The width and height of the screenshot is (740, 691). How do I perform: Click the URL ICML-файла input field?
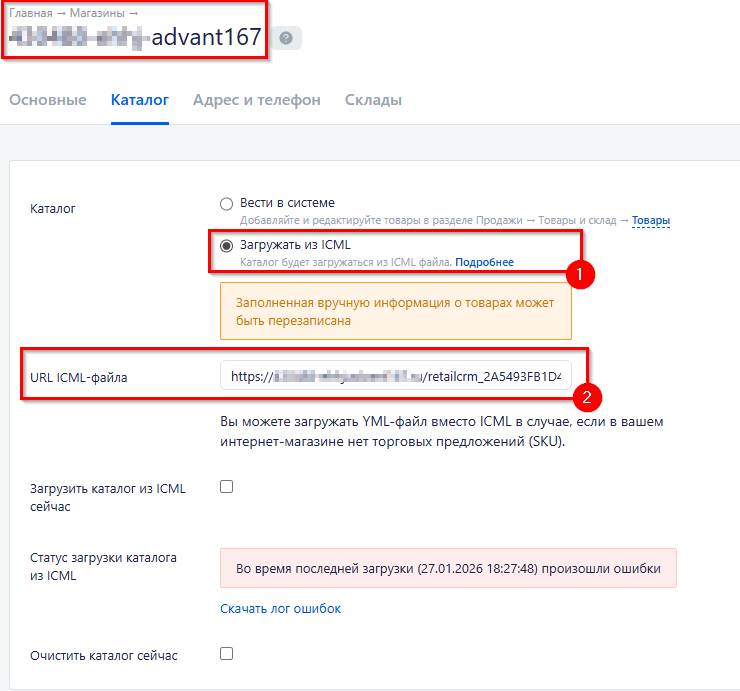pyautogui.click(x=395, y=377)
